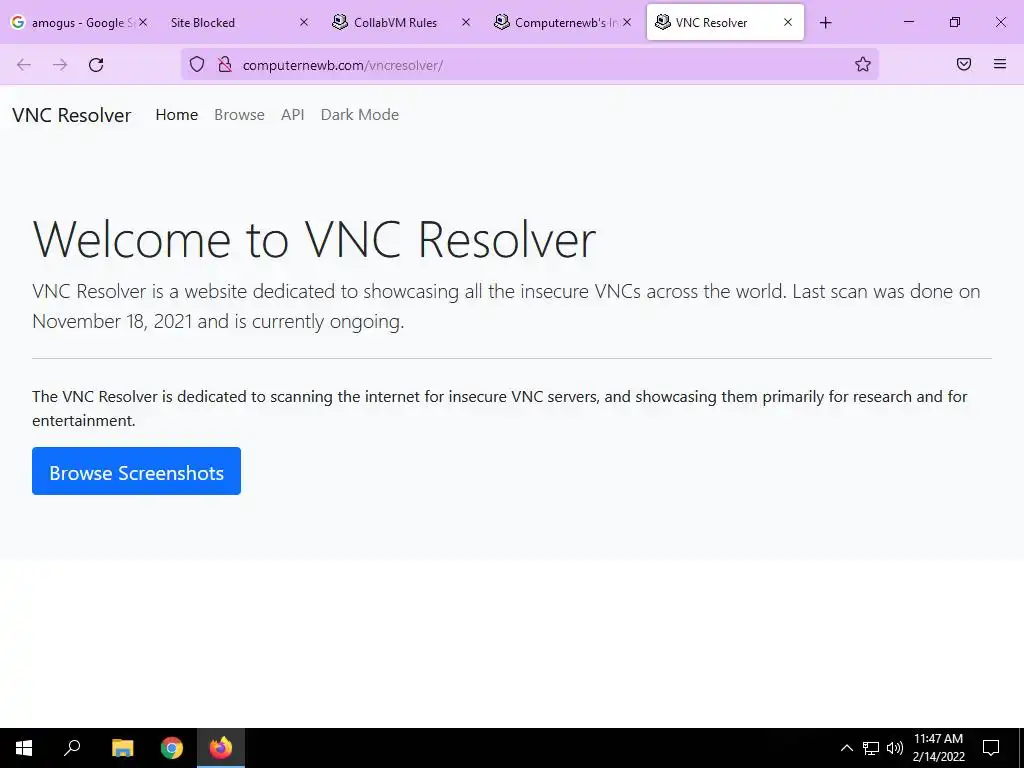Image resolution: width=1024 pixels, height=768 pixels.
Task: Reload the current page
Action: [x=96, y=65]
